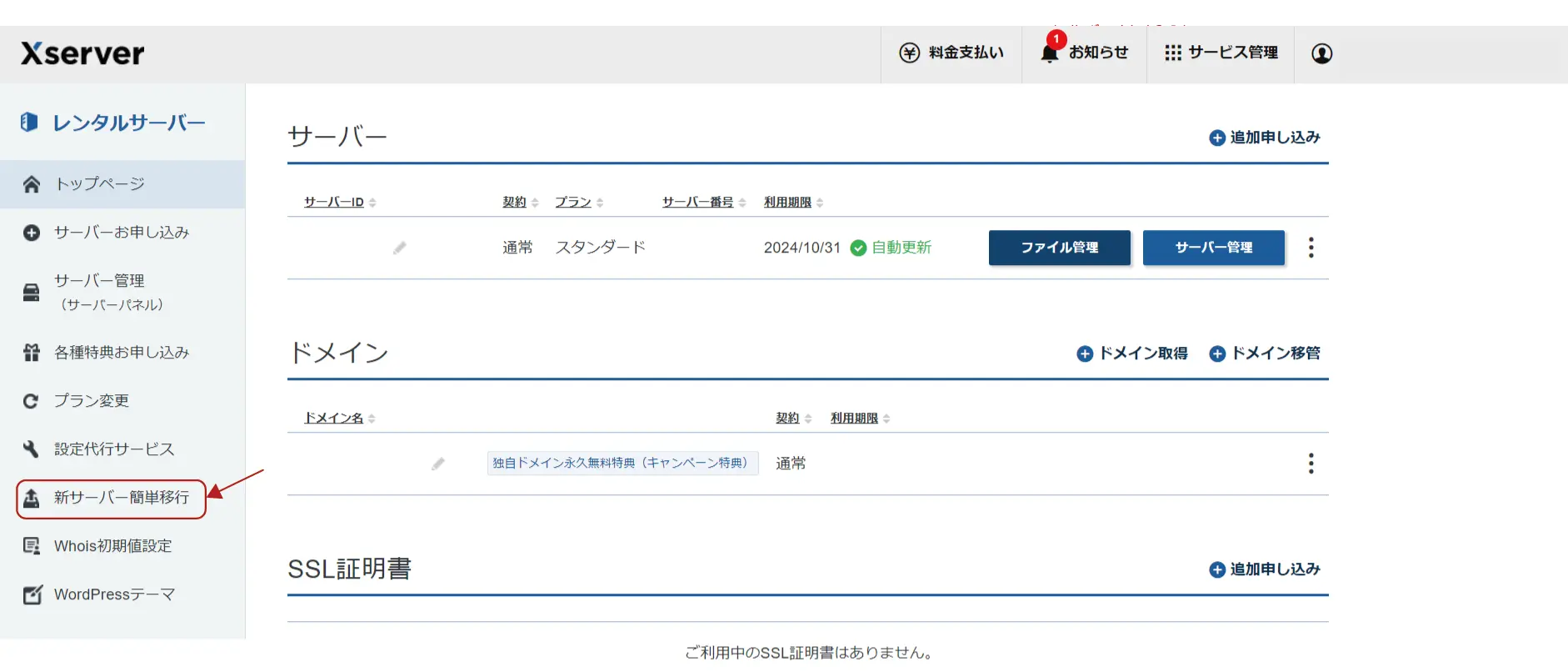Click plus icon beside ドメイン移管

(x=1217, y=354)
